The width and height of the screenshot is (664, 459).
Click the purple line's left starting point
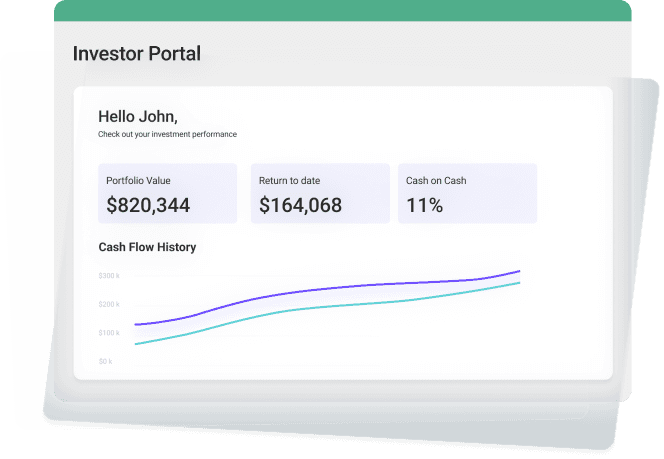135,324
